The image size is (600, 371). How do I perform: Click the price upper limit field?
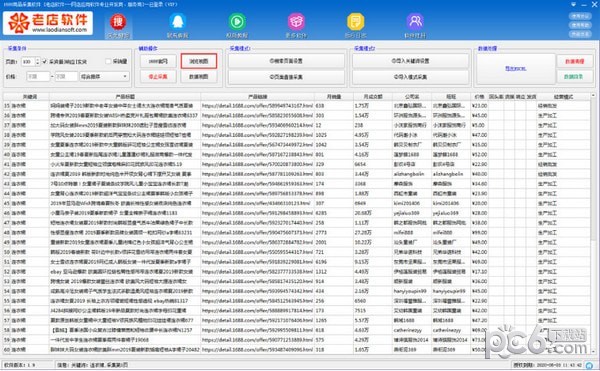point(66,77)
